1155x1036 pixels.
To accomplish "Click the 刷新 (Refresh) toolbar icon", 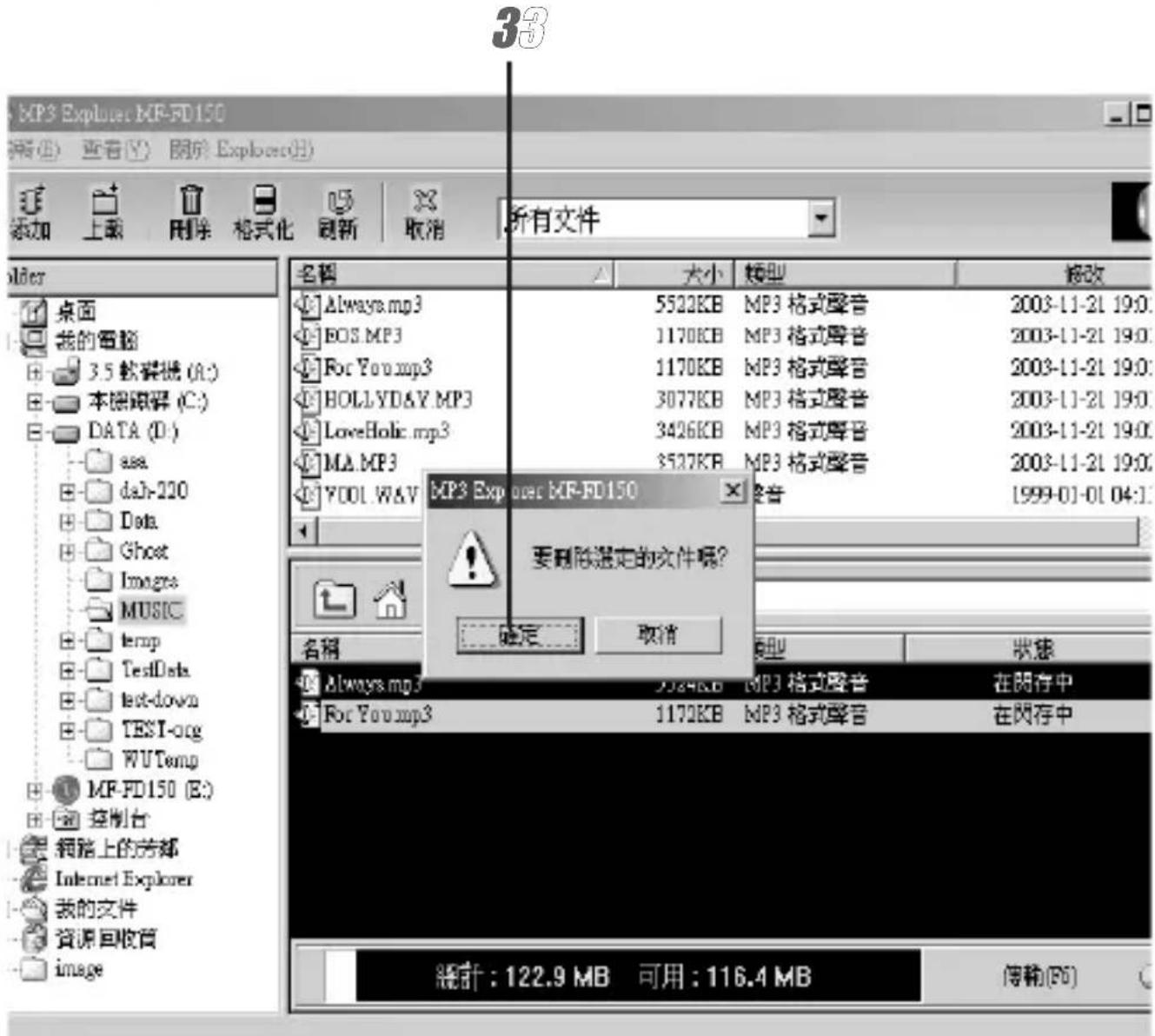I will [x=337, y=213].
